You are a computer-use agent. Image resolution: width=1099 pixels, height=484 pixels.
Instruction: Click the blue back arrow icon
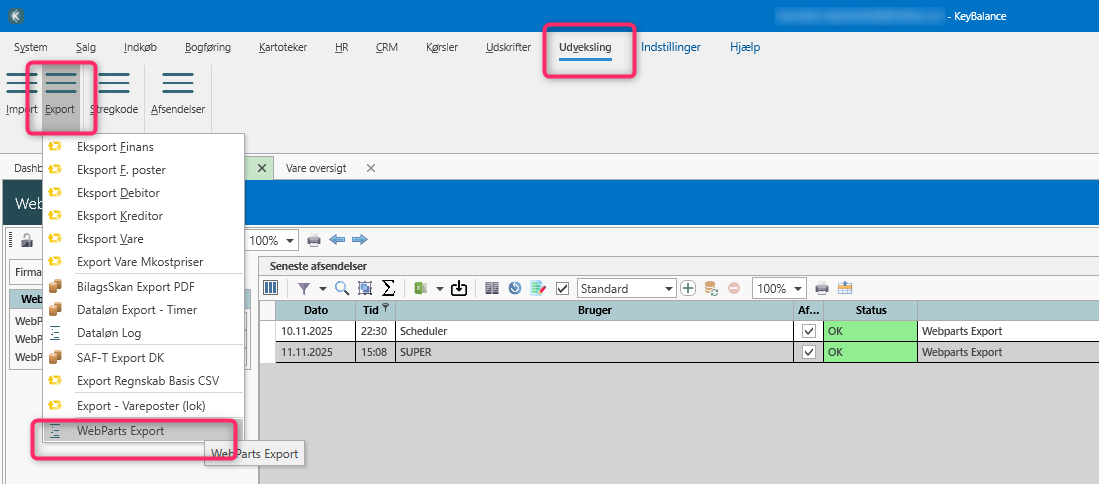pos(338,240)
